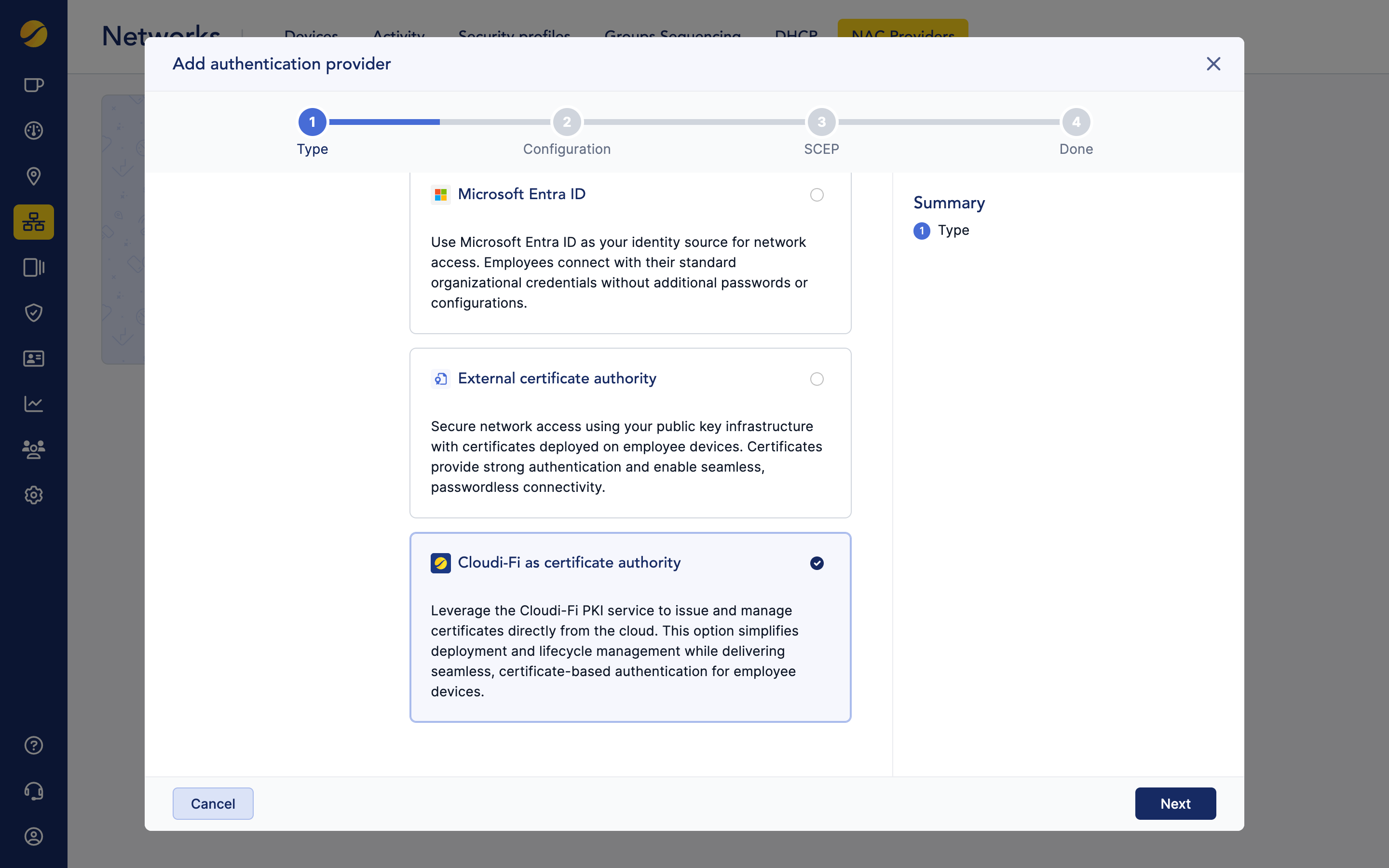Select the location pin icon in the sidebar
The image size is (1389, 868).
pyautogui.click(x=33, y=176)
